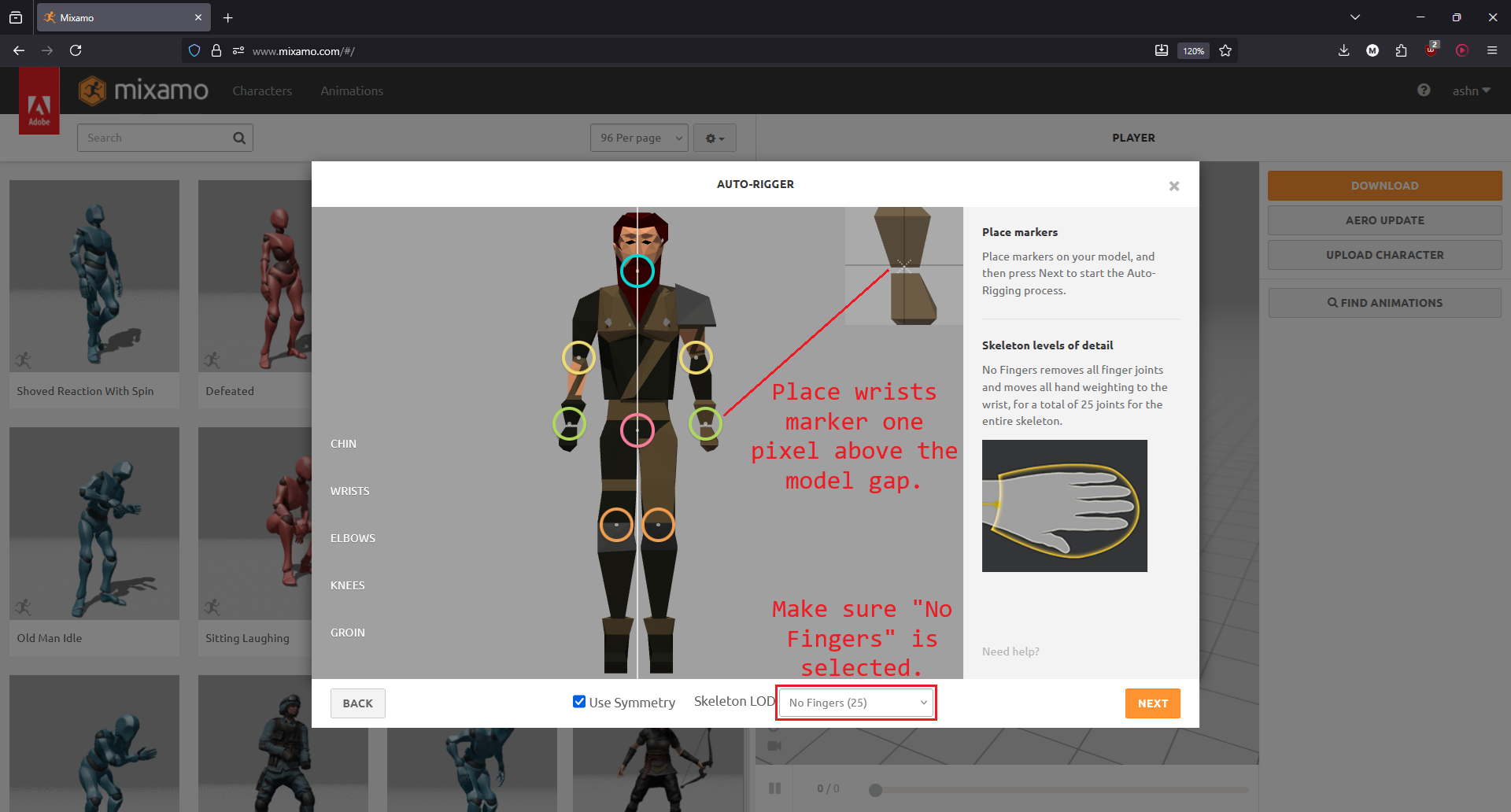Close the Auto-Rigger dialog
Screen dimensions: 1511x812
1173,186
